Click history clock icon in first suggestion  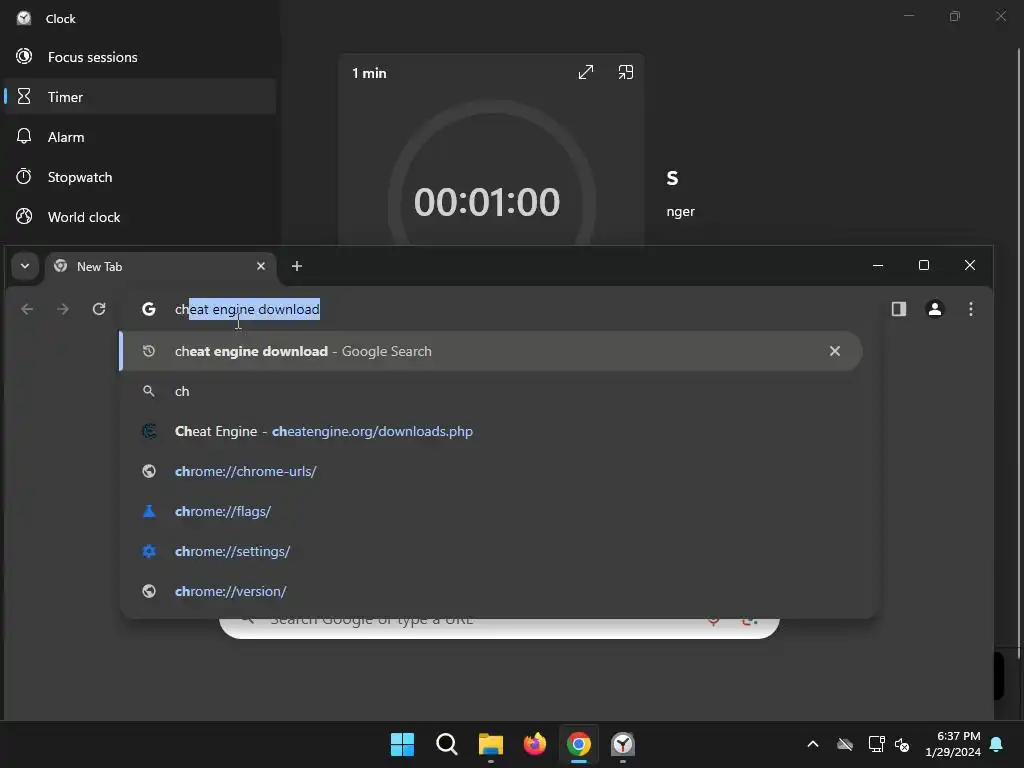tap(149, 351)
